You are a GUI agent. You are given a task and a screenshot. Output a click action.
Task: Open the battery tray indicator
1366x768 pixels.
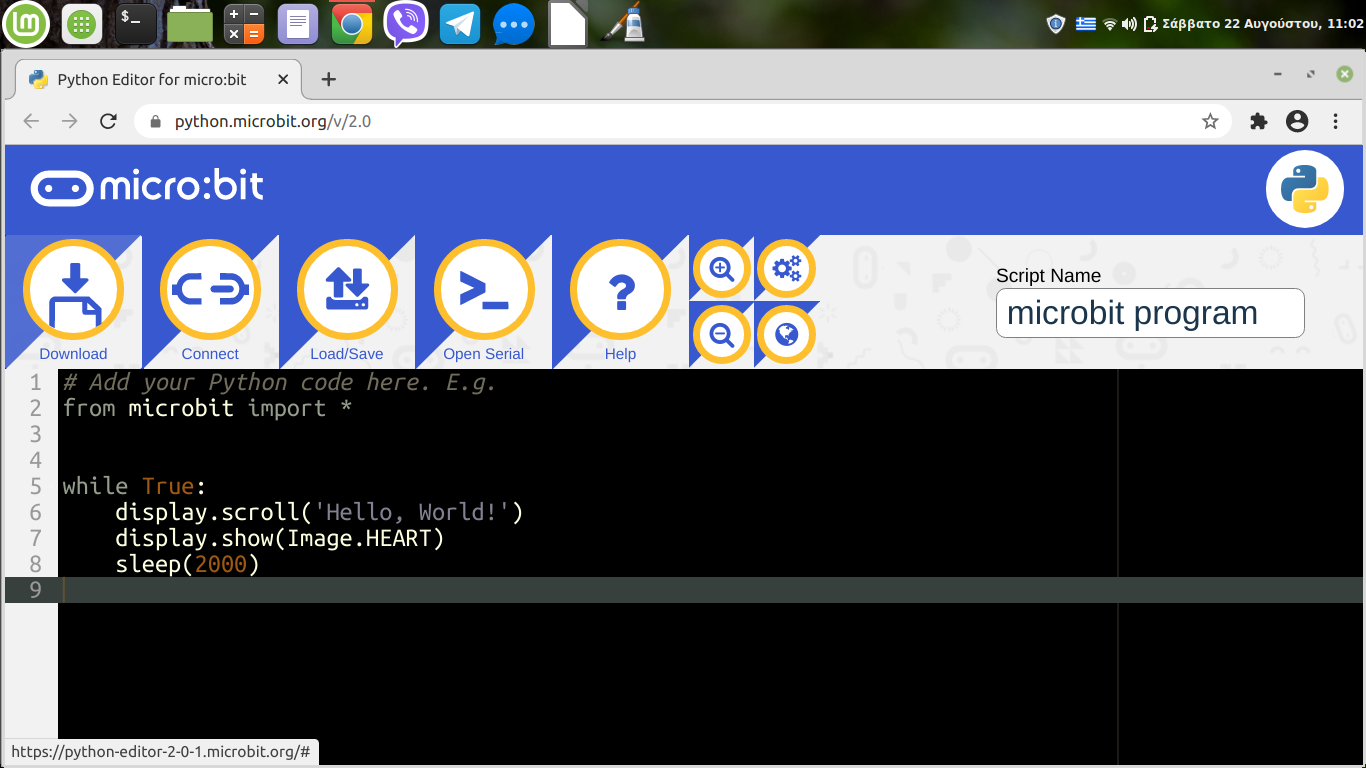[x=1150, y=23]
